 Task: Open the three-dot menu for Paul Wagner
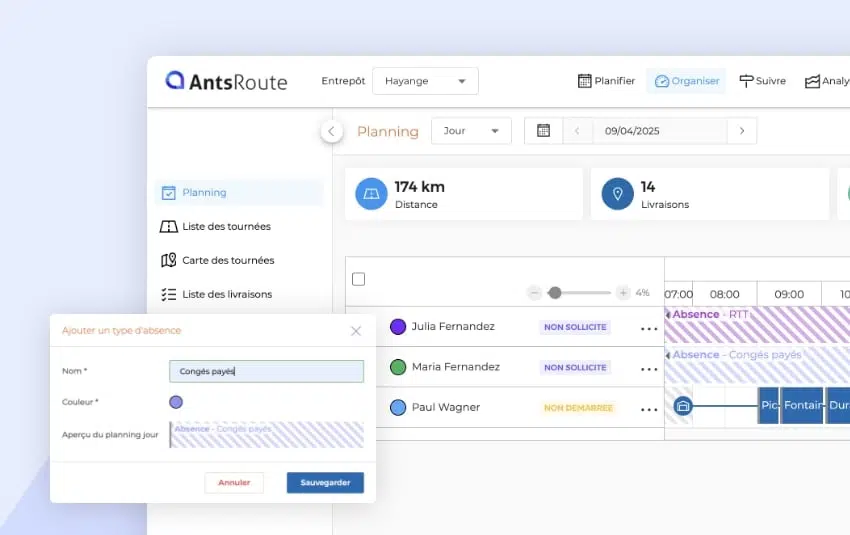[x=649, y=408]
